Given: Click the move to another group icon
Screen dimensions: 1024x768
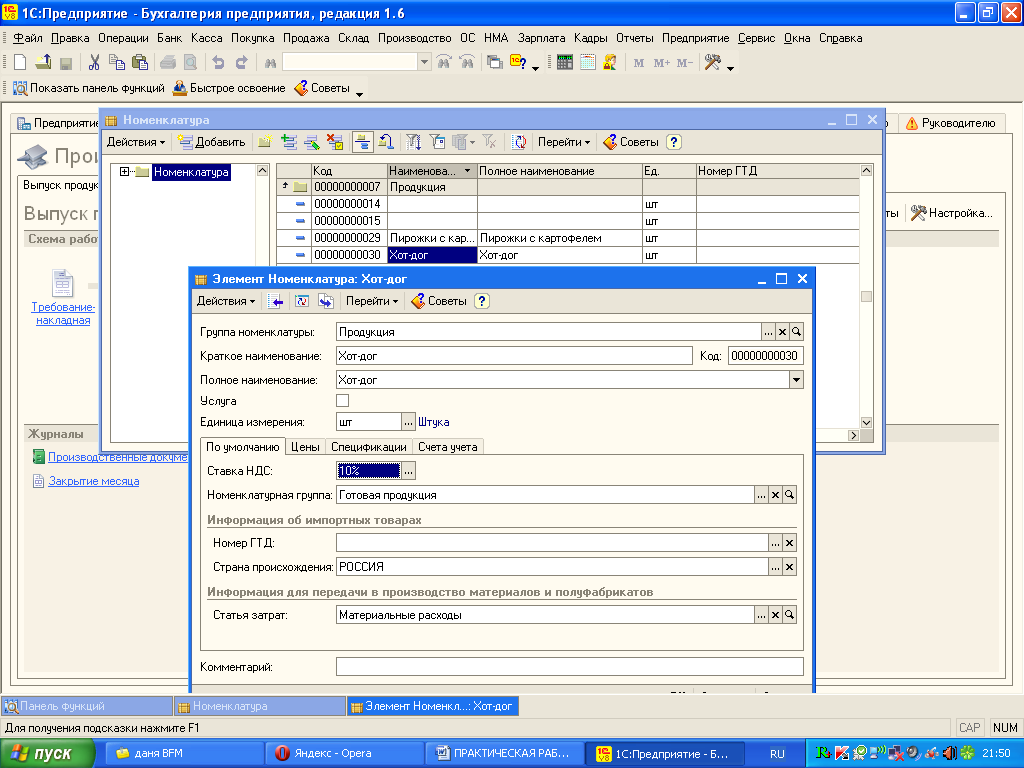Looking at the screenshot, I should (386, 142).
